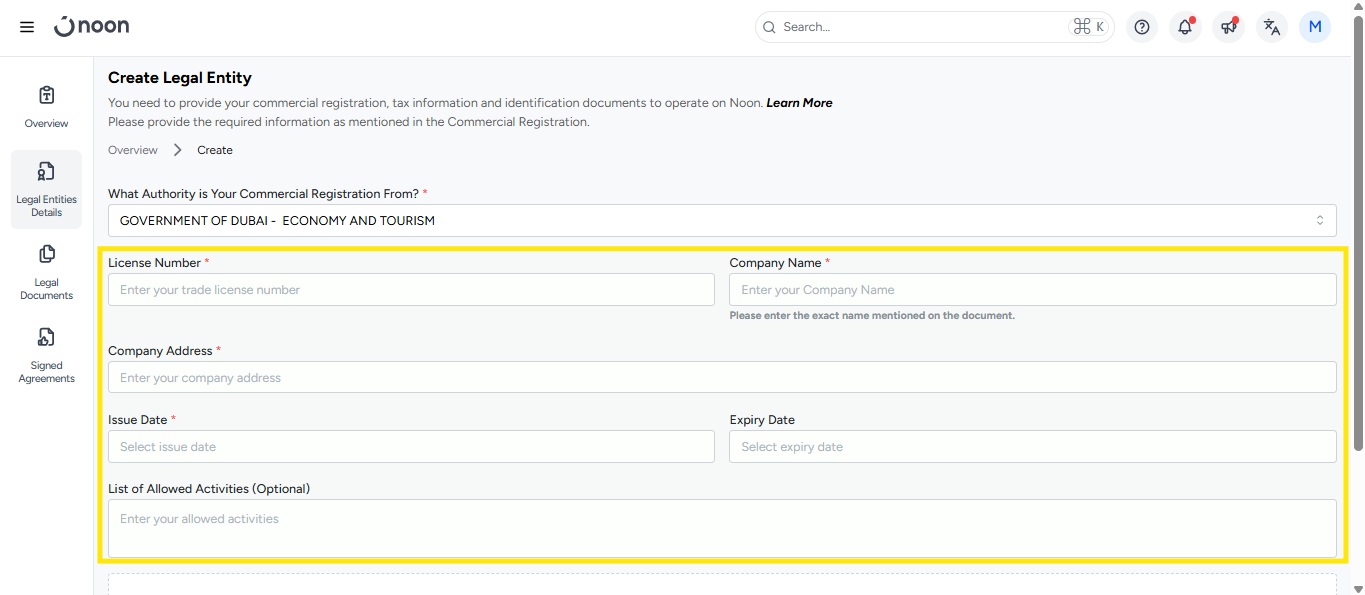Open the help question mark icon
The image size is (1365, 595).
coord(1142,27)
